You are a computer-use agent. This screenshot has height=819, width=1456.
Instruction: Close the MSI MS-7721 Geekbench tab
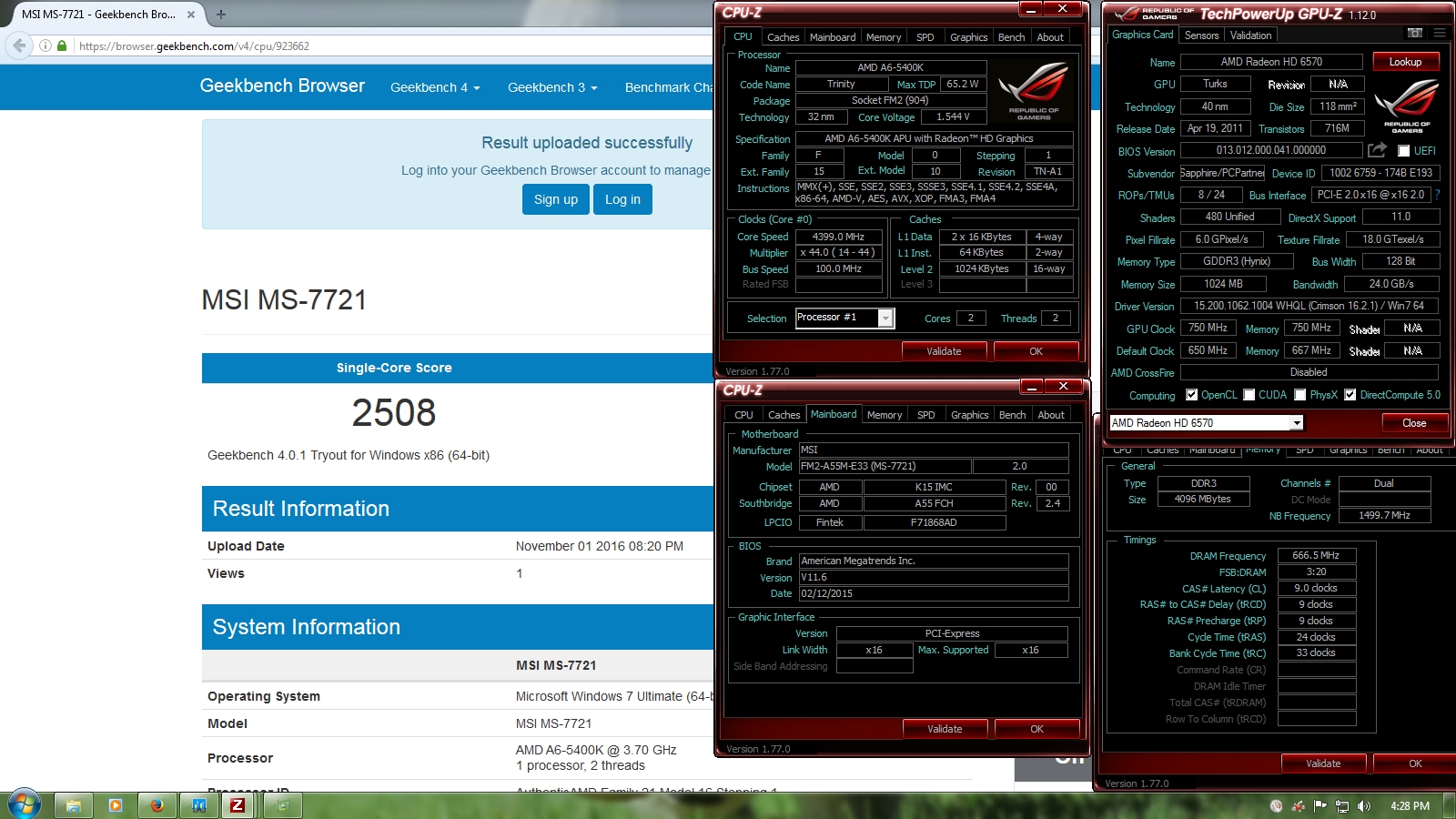pyautogui.click(x=191, y=15)
